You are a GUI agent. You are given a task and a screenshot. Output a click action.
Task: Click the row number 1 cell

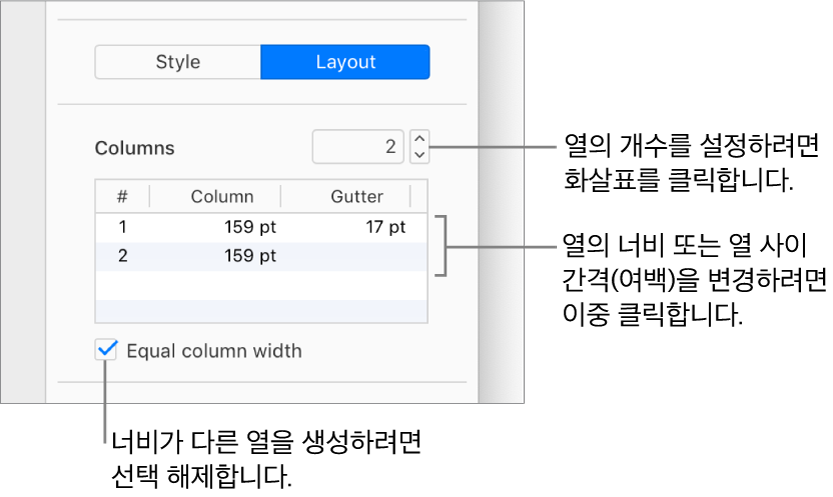[123, 227]
